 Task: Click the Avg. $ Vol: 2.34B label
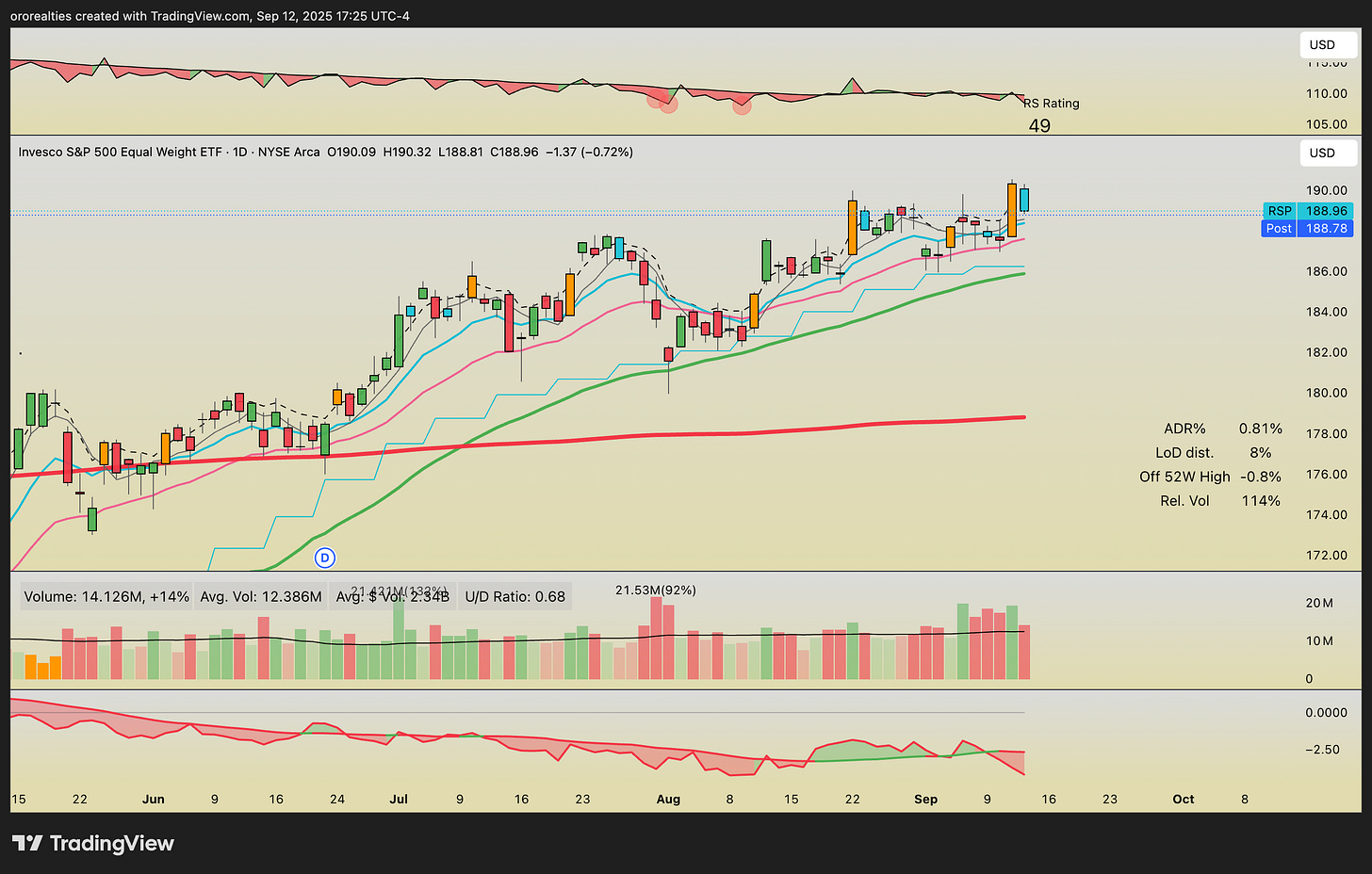point(393,596)
